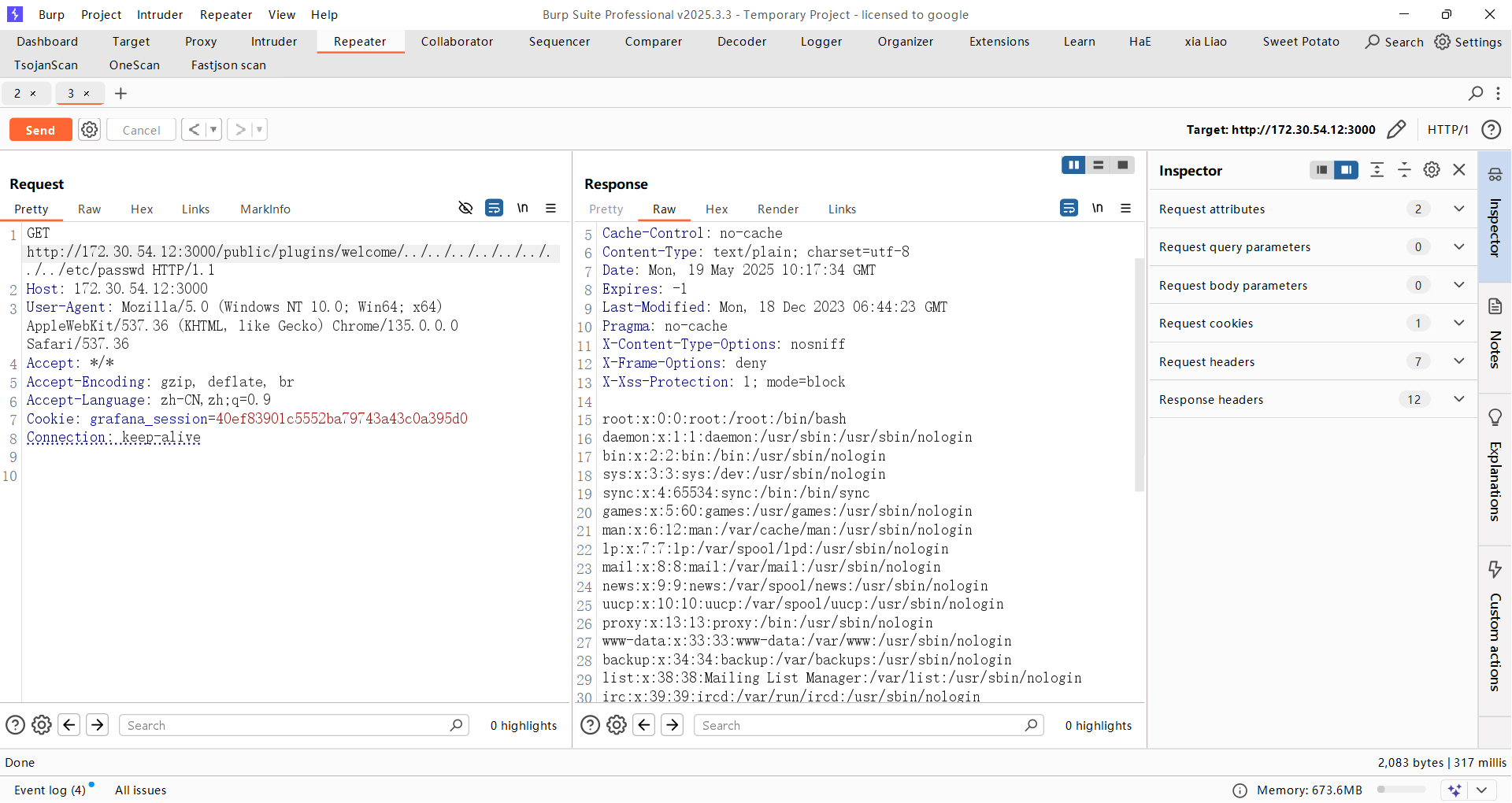Dock Inspector to left side

pos(1321,170)
